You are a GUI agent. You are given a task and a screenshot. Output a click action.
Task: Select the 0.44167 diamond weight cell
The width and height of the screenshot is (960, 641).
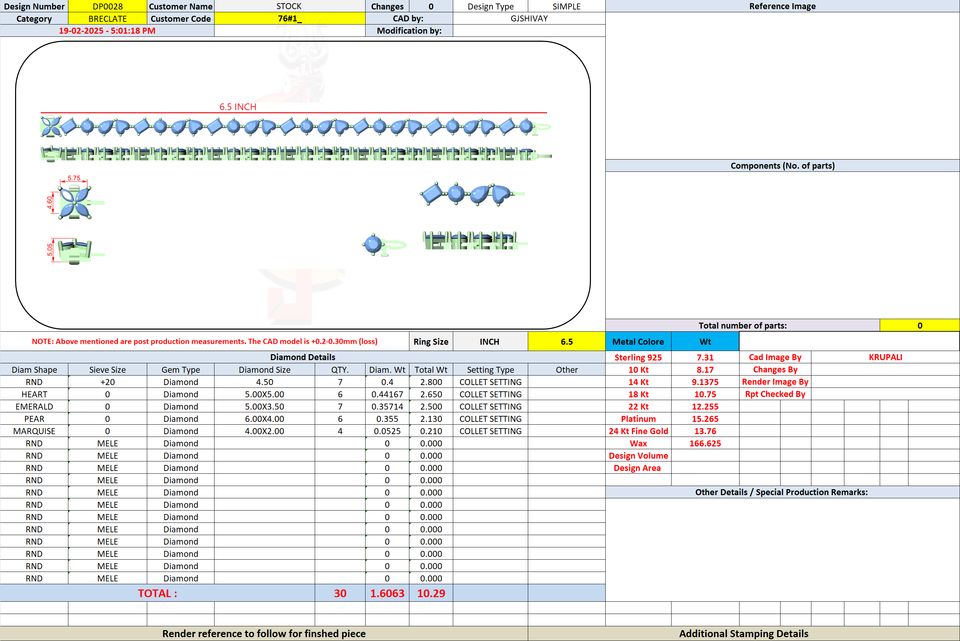[387, 394]
